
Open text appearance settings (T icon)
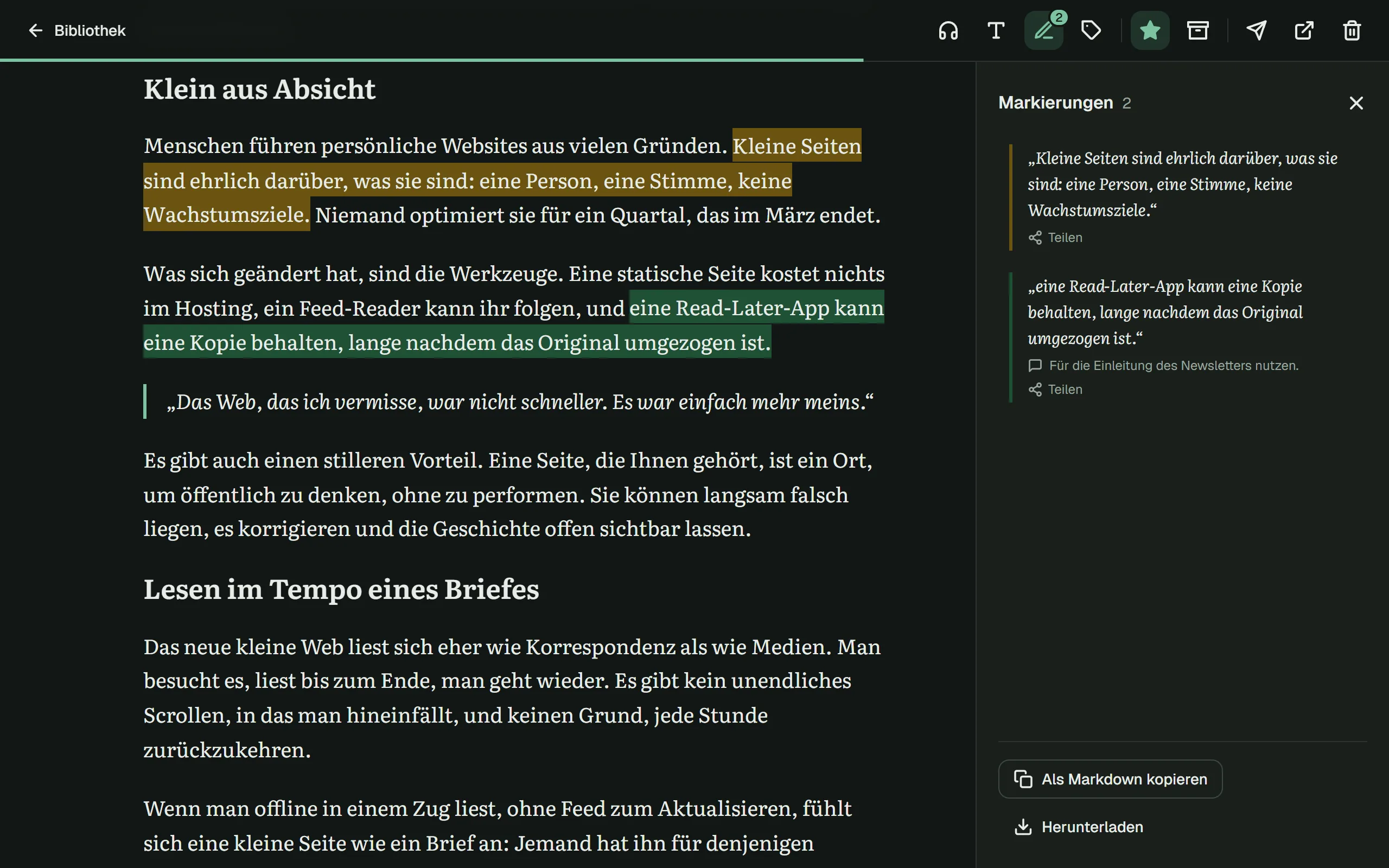tap(996, 30)
